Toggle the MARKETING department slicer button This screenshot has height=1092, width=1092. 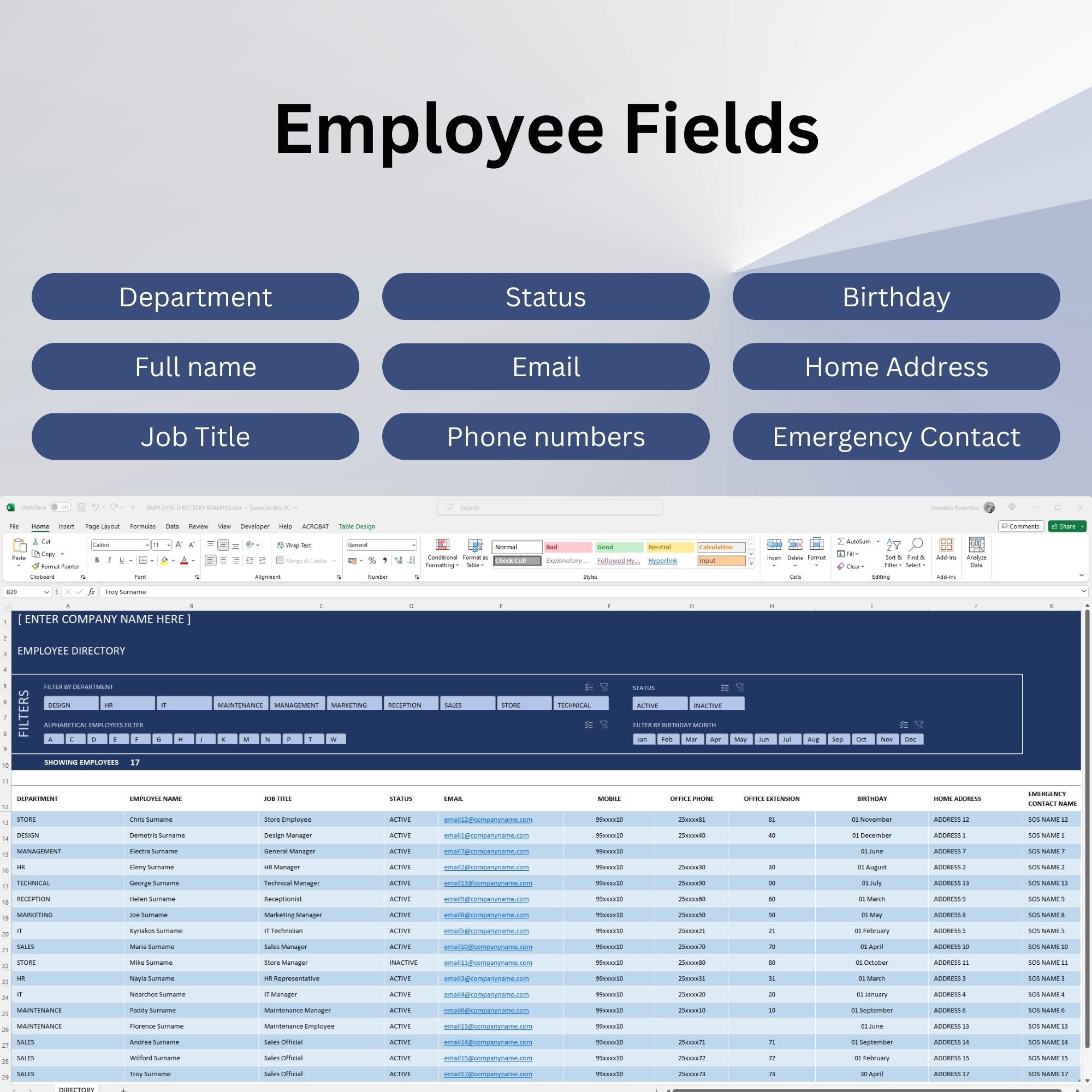(x=354, y=704)
